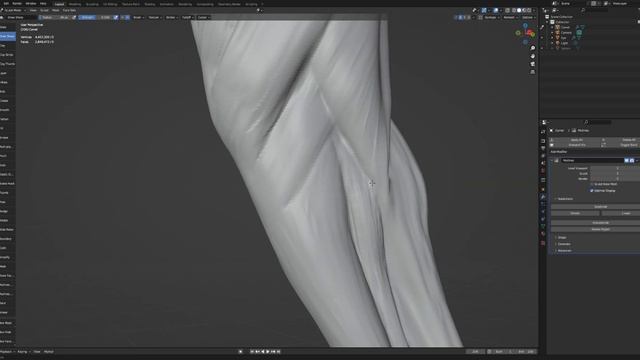Open the Texture settings dropdown
The width and height of the screenshot is (640, 360).
pos(154,18)
